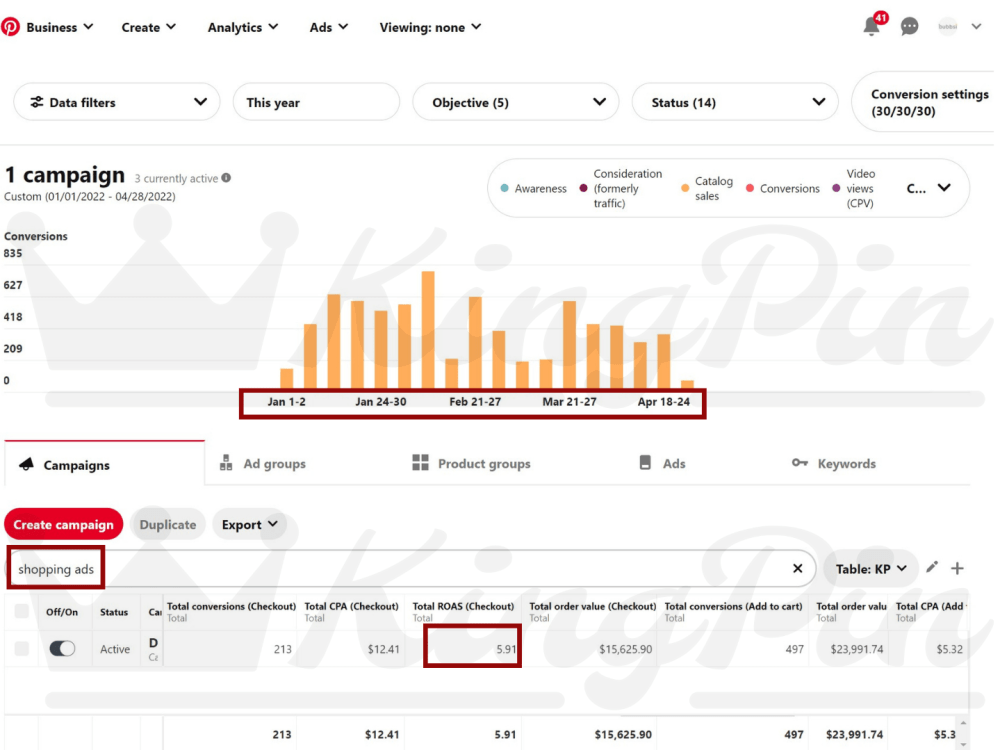Toggle the Conversions legend dot

(750, 188)
